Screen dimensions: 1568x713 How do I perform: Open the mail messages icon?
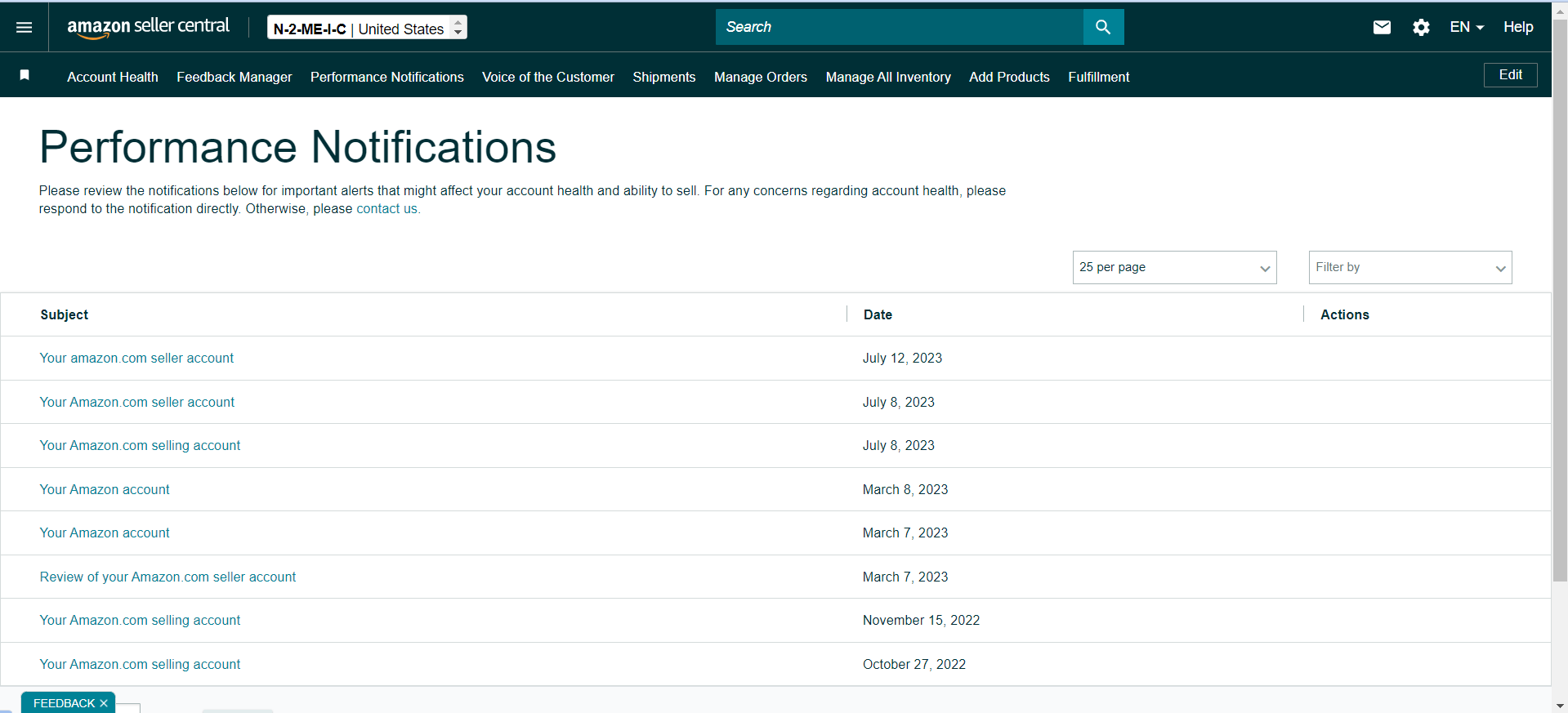tap(1382, 27)
